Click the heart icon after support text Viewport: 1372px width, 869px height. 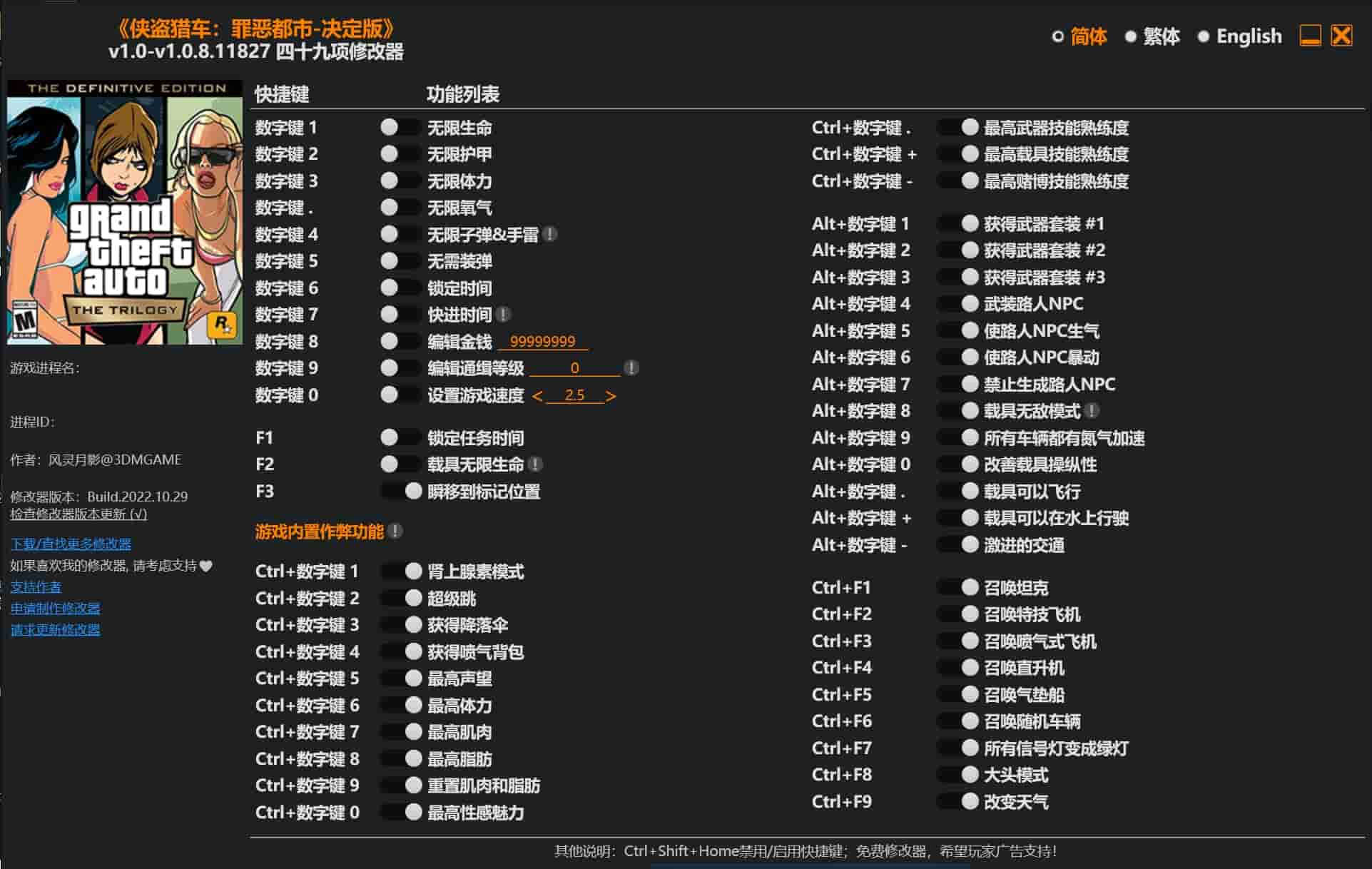pyautogui.click(x=206, y=566)
